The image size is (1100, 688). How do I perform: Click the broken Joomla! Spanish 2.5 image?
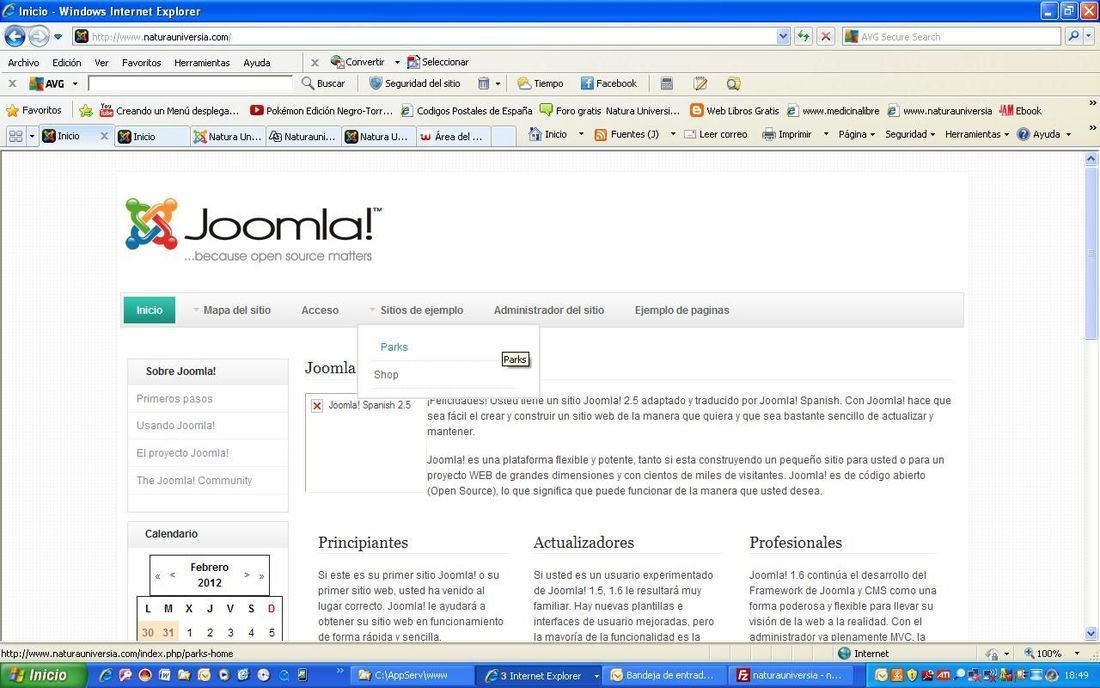(365, 442)
